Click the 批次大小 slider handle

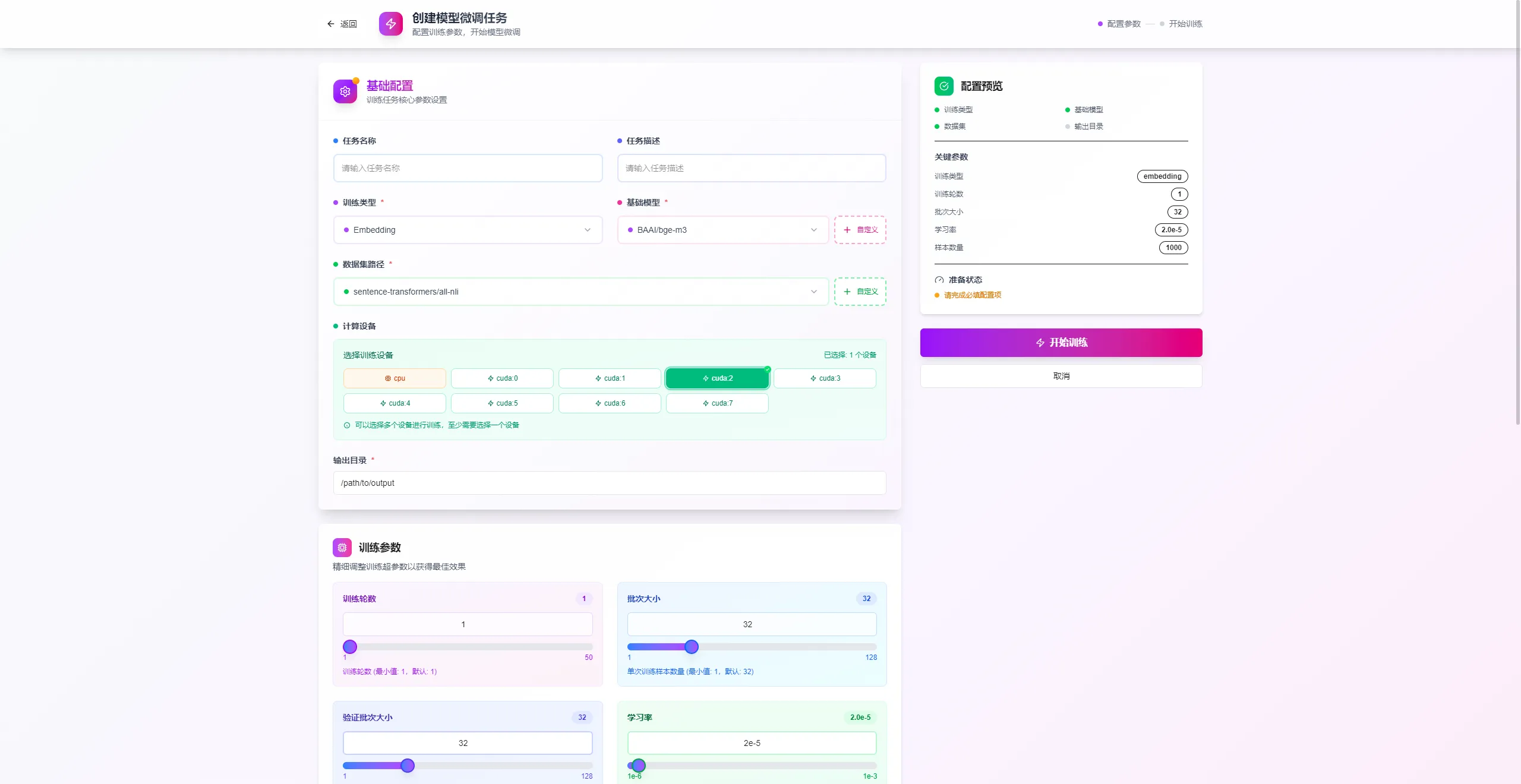click(691, 647)
